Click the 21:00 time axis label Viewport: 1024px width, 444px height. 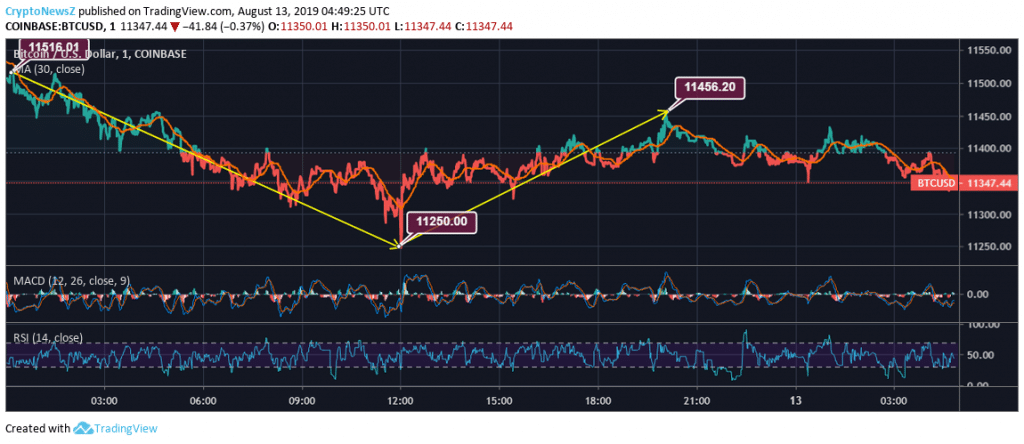696,400
